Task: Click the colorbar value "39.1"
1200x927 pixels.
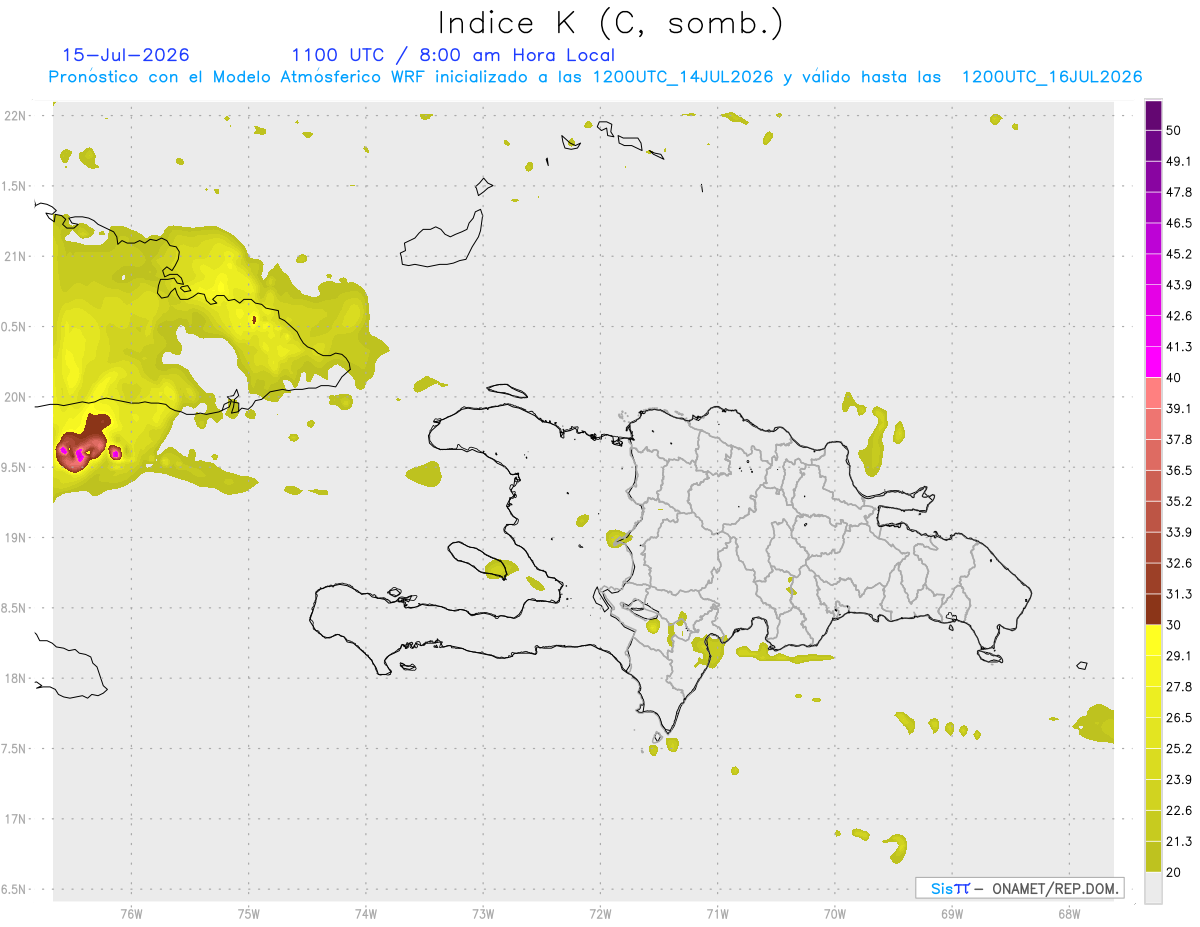Action: (1179, 409)
